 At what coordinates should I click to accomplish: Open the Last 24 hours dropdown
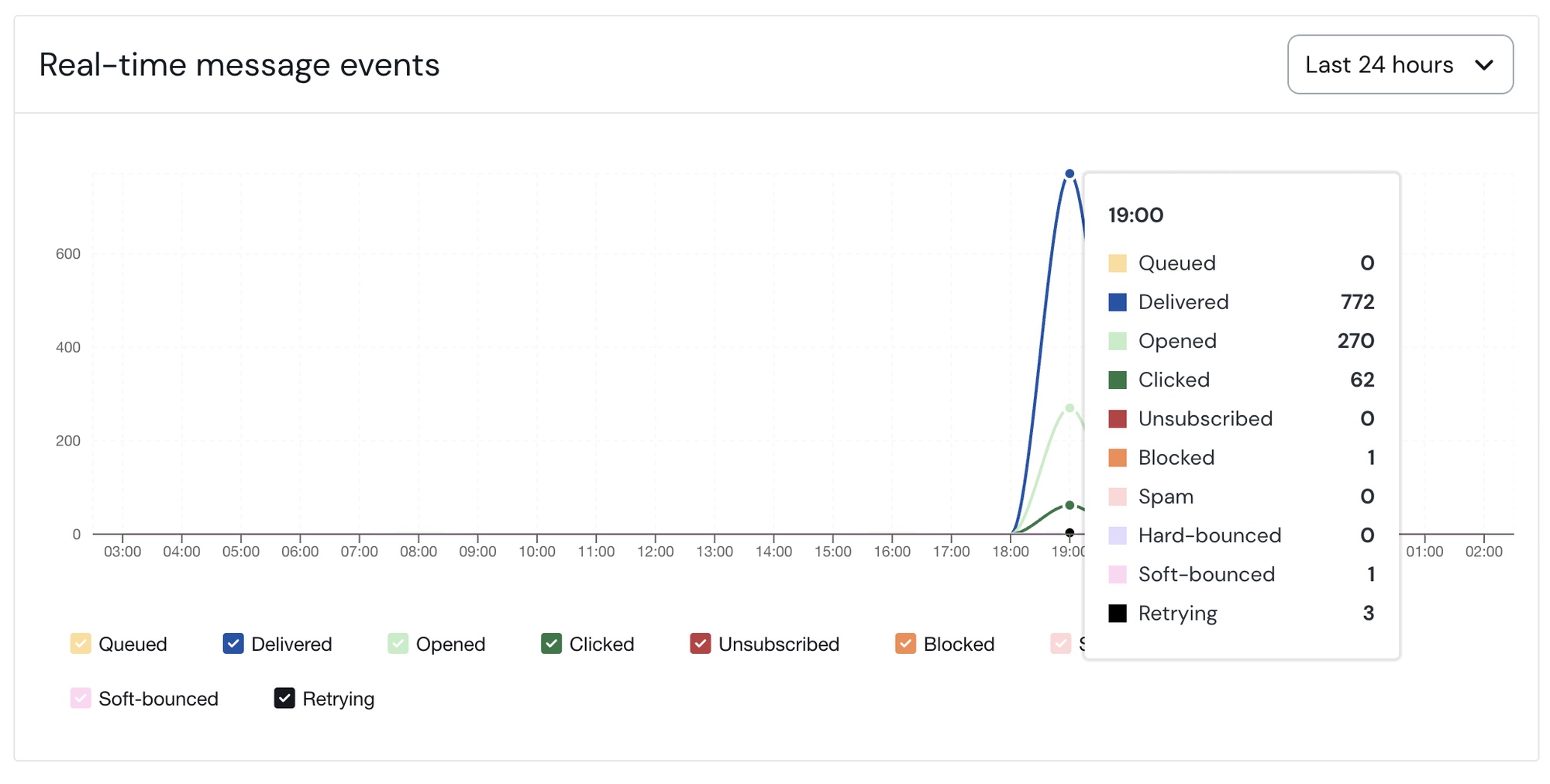point(1400,64)
